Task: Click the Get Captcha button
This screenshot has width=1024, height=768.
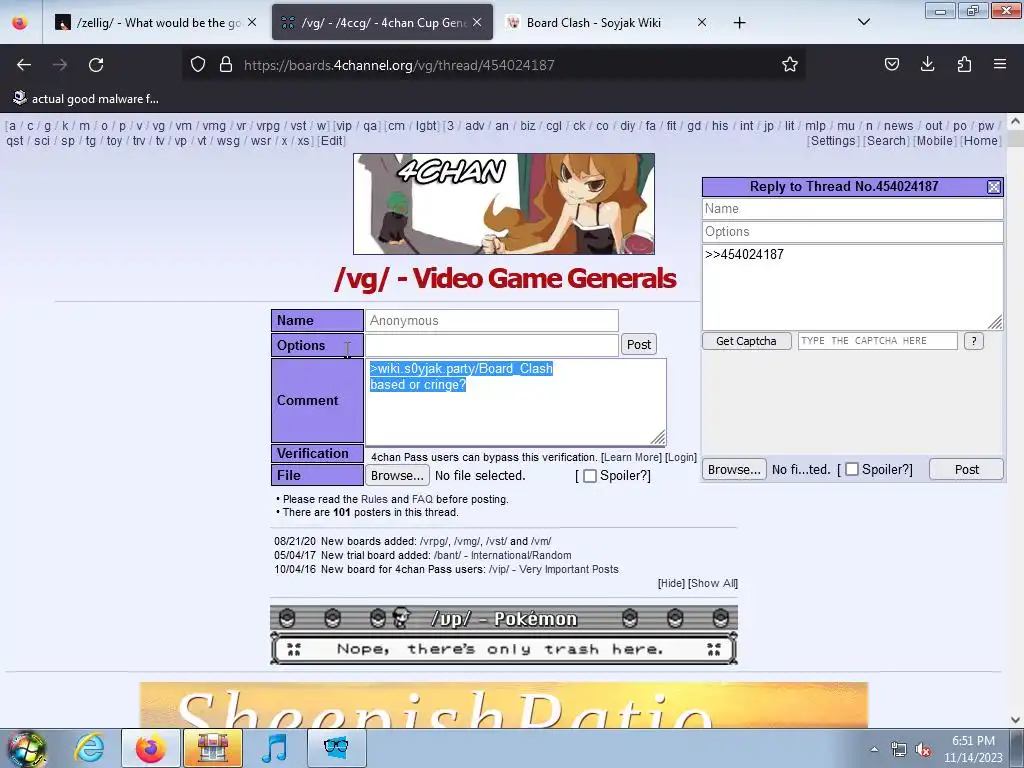Action: click(746, 341)
